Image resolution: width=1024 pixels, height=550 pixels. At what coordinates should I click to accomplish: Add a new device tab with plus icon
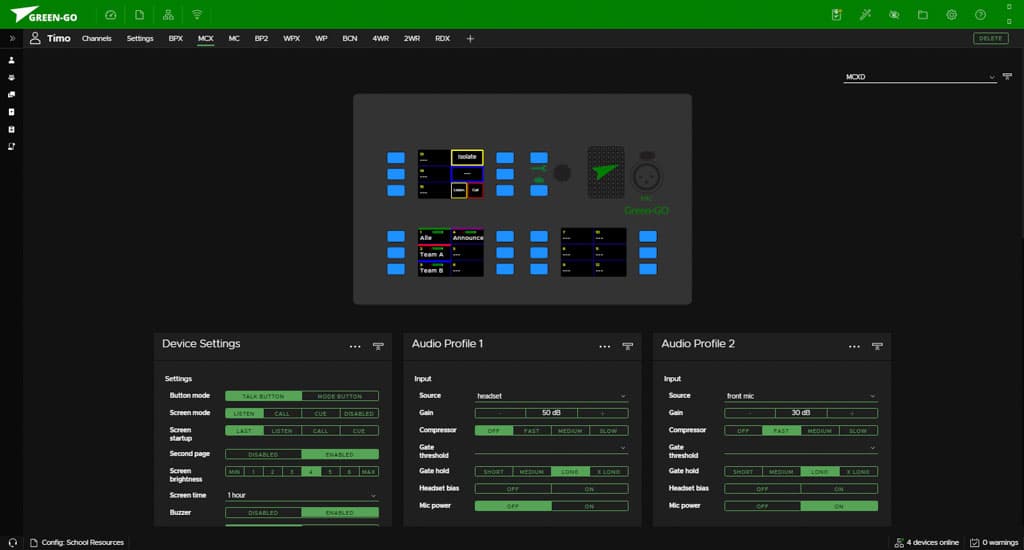[470, 38]
